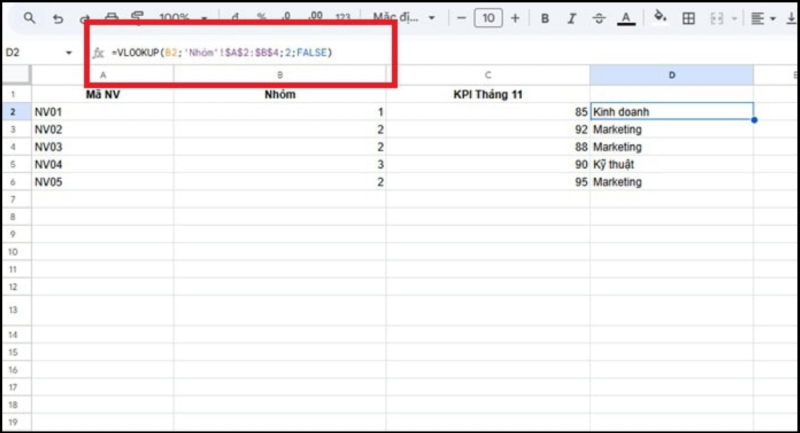The image size is (800, 433).
Task: Increase font size with plus button
Action: click(x=515, y=18)
